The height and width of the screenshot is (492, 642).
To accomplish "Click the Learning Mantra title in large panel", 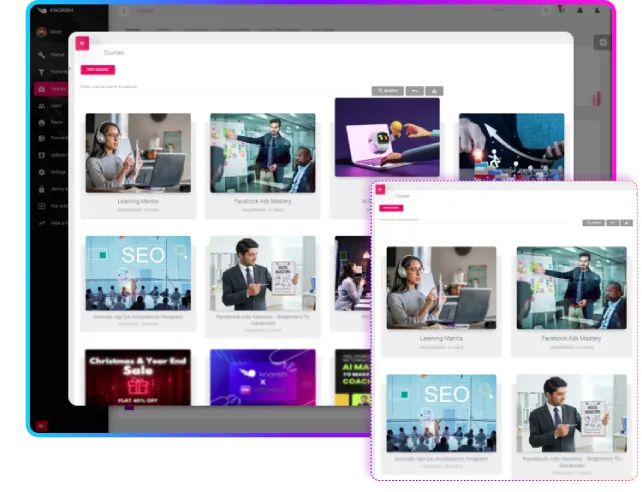I will 138,201.
